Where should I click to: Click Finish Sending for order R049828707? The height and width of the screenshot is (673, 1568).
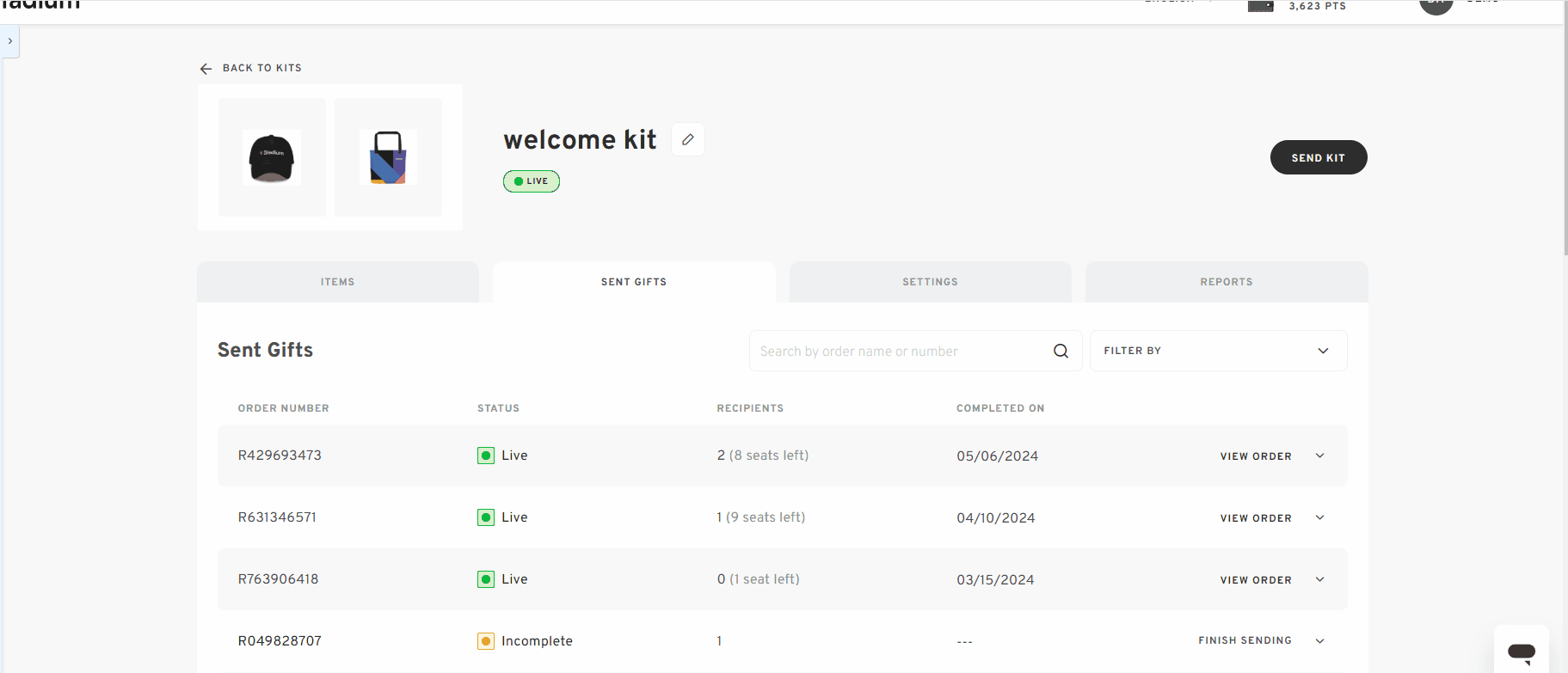point(1245,640)
